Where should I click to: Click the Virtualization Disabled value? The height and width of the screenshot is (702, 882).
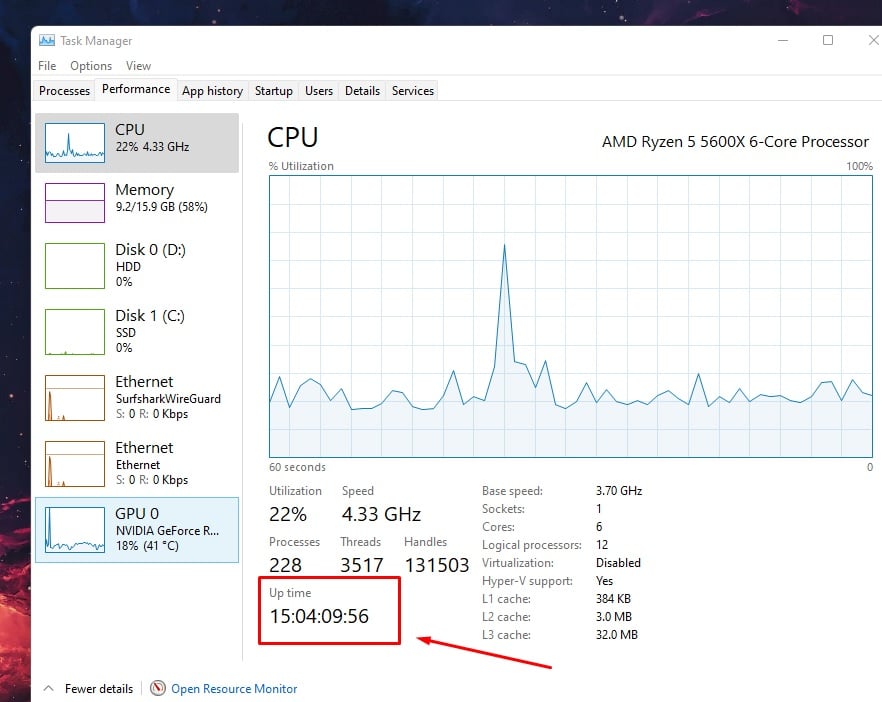click(618, 562)
